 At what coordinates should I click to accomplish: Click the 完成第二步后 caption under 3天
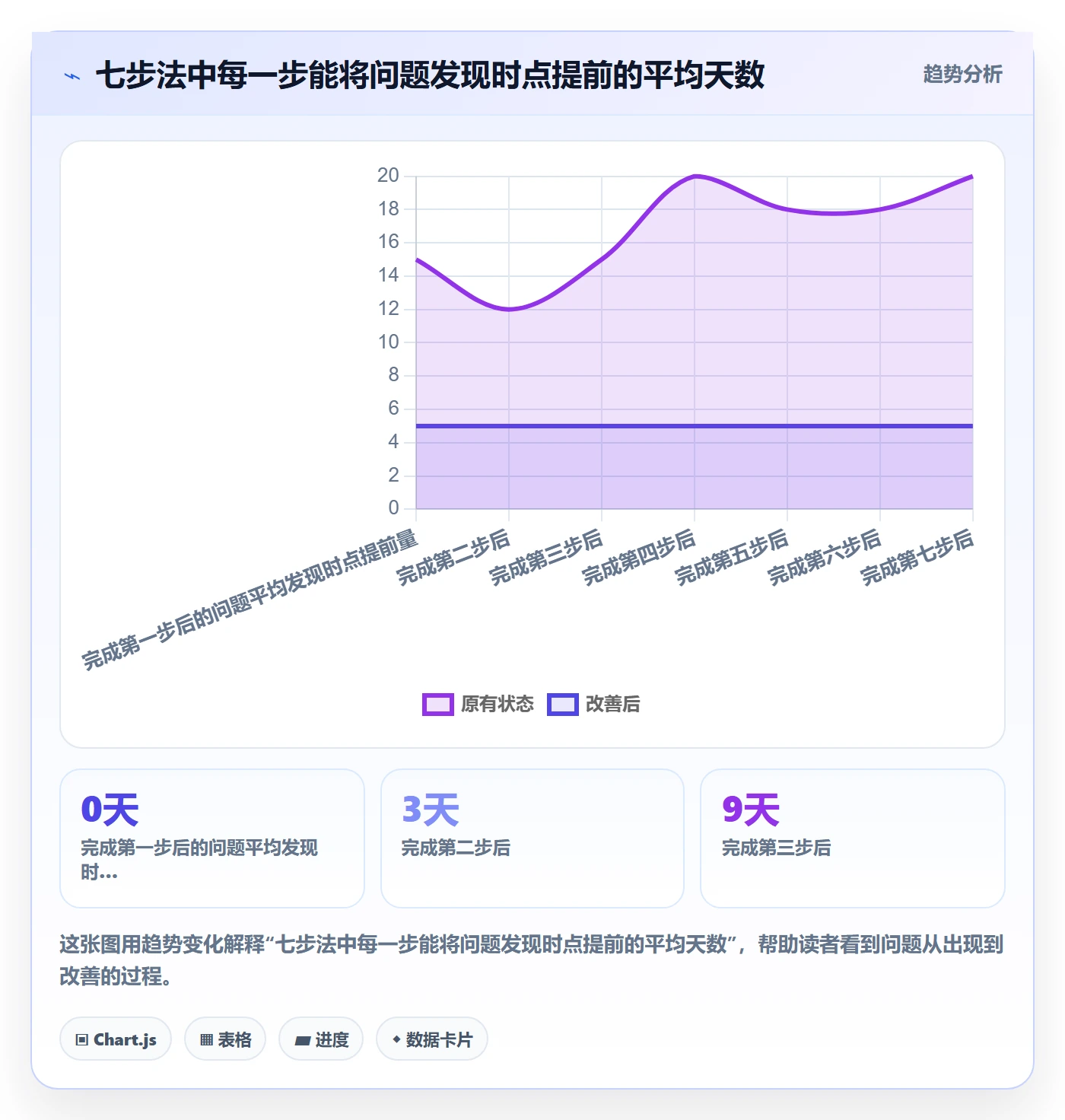[x=456, y=848]
